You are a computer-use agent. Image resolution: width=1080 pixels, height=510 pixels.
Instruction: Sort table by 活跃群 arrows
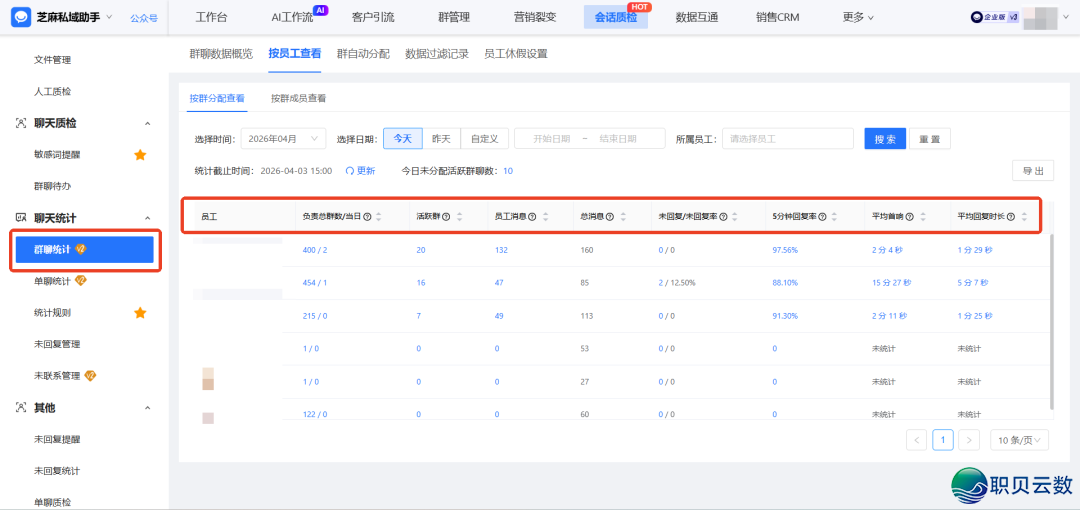[459, 216]
